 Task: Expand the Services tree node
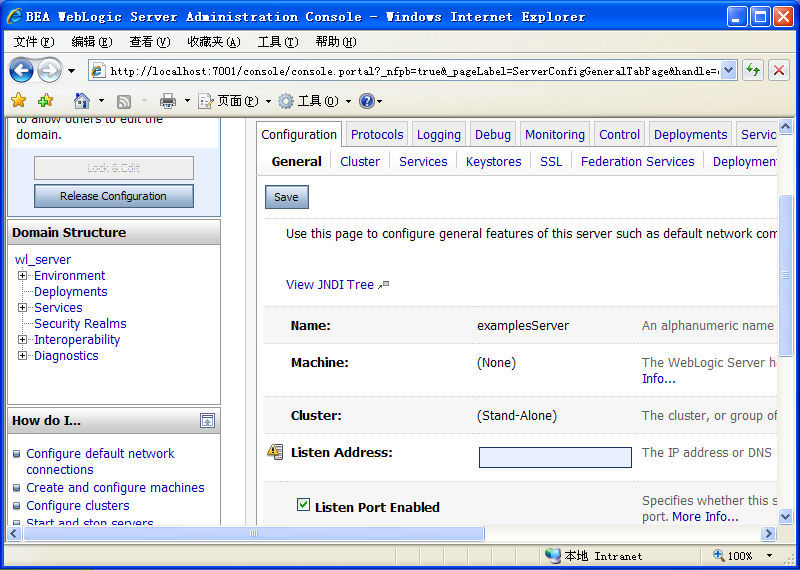[x=22, y=308]
